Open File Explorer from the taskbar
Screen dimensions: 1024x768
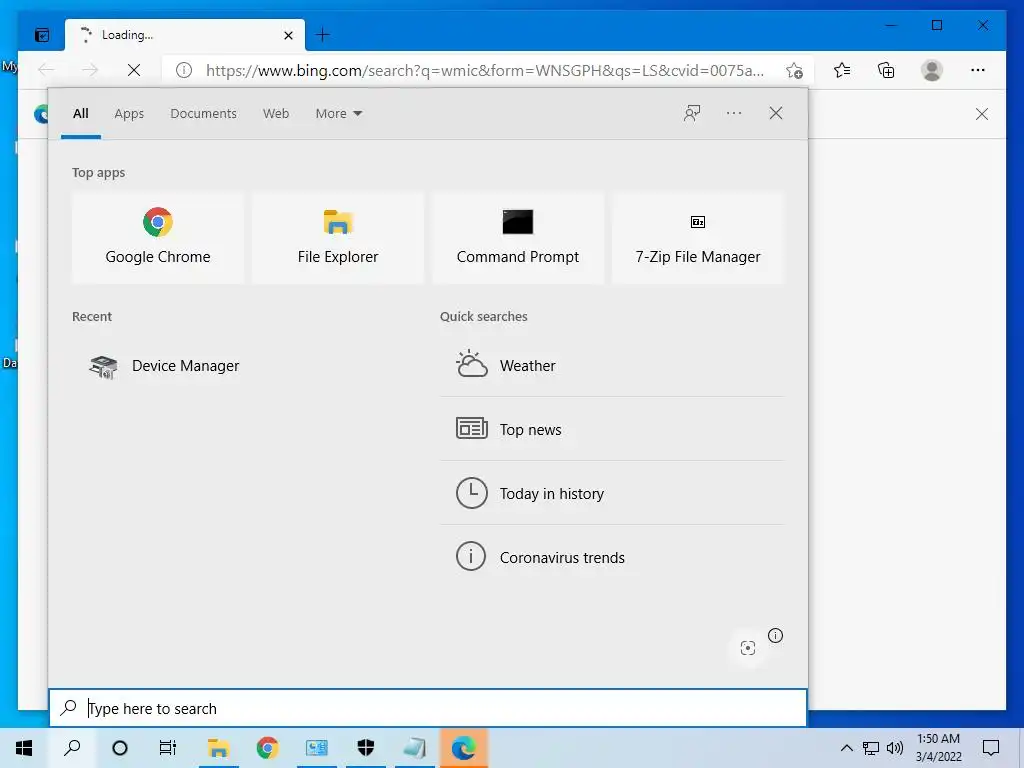click(x=218, y=748)
